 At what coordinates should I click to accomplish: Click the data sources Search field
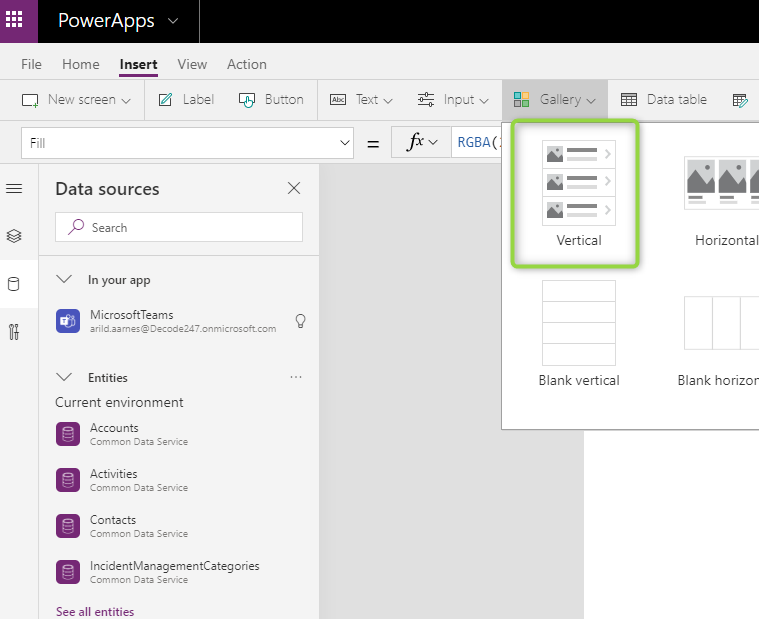click(179, 227)
